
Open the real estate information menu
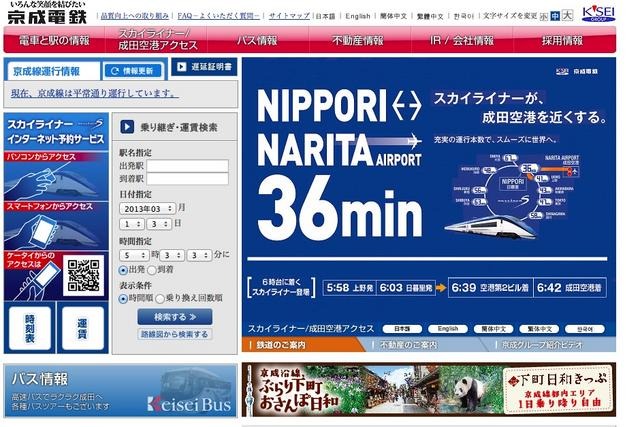tap(359, 40)
